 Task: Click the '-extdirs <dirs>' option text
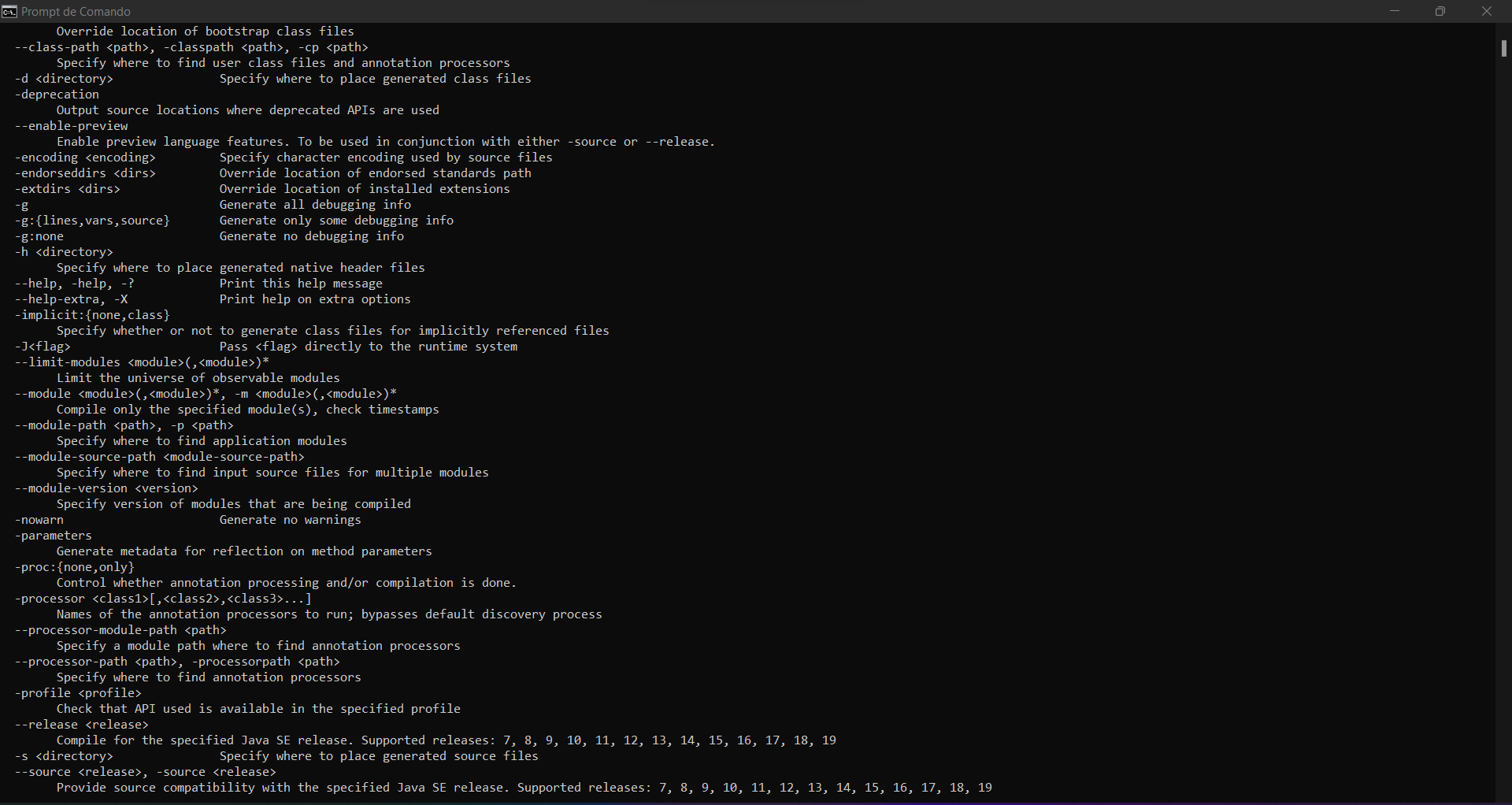click(68, 189)
